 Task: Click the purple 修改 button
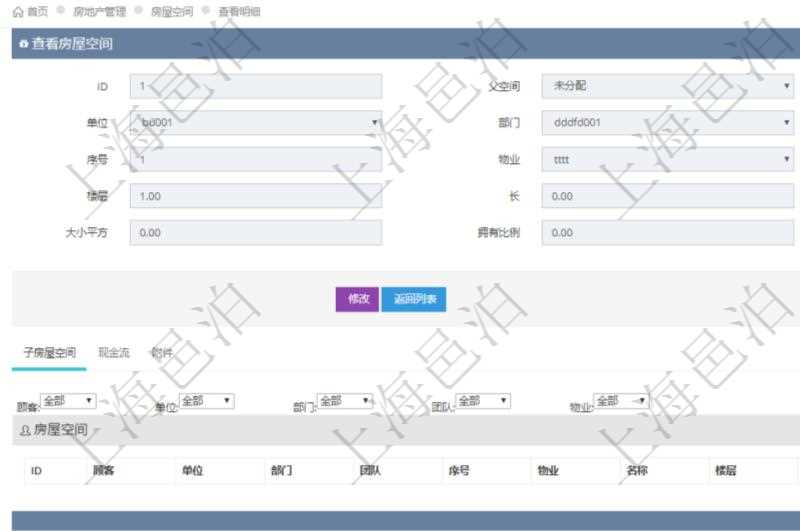click(x=357, y=299)
